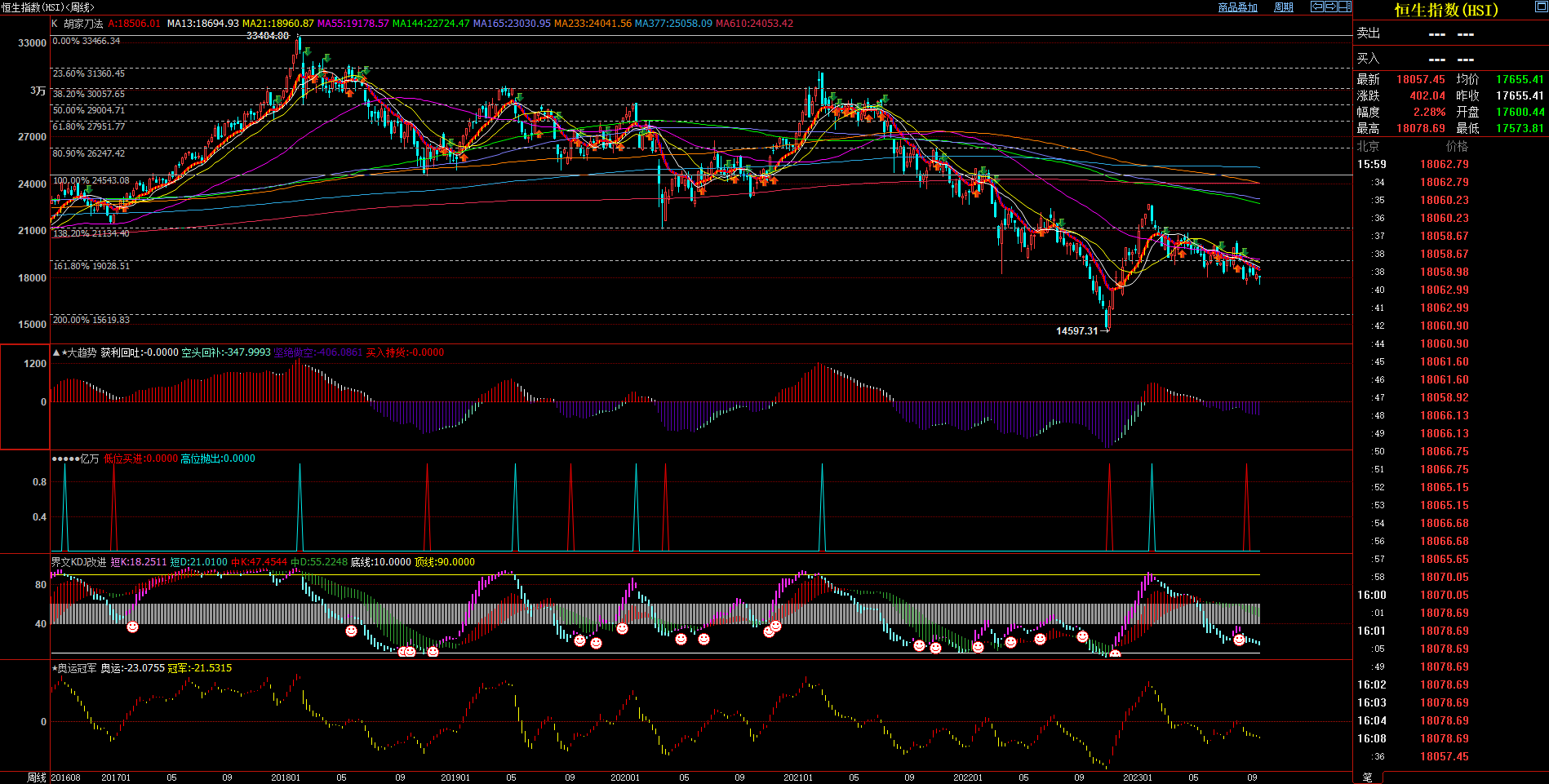Select the 大趋势 panel's Y-axis box
Screen dimensions: 1549x784
coord(24,396)
